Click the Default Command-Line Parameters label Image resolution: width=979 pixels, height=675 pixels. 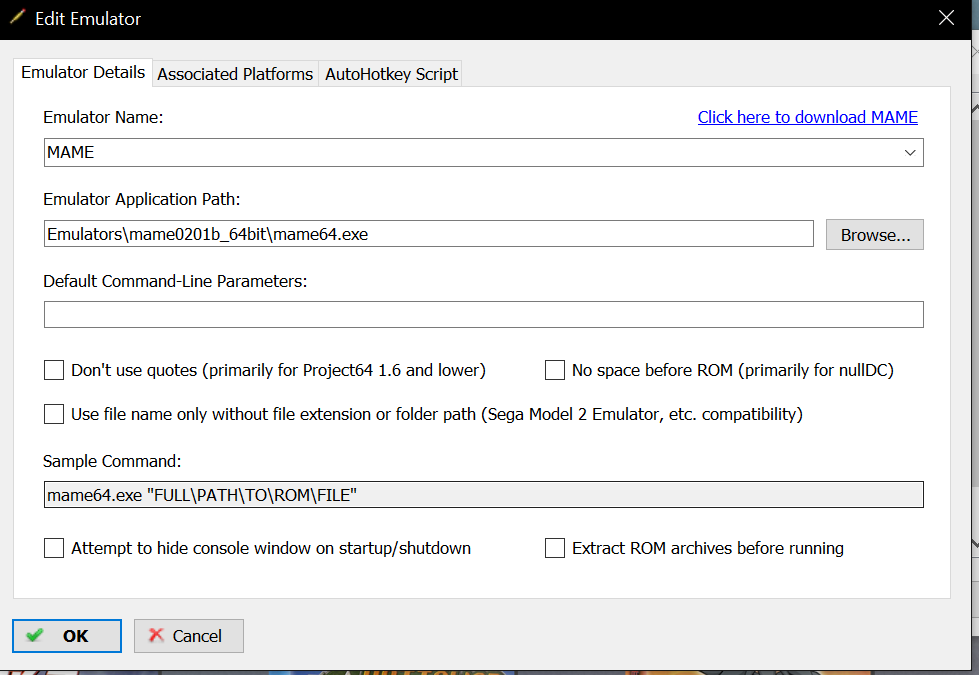click(175, 281)
